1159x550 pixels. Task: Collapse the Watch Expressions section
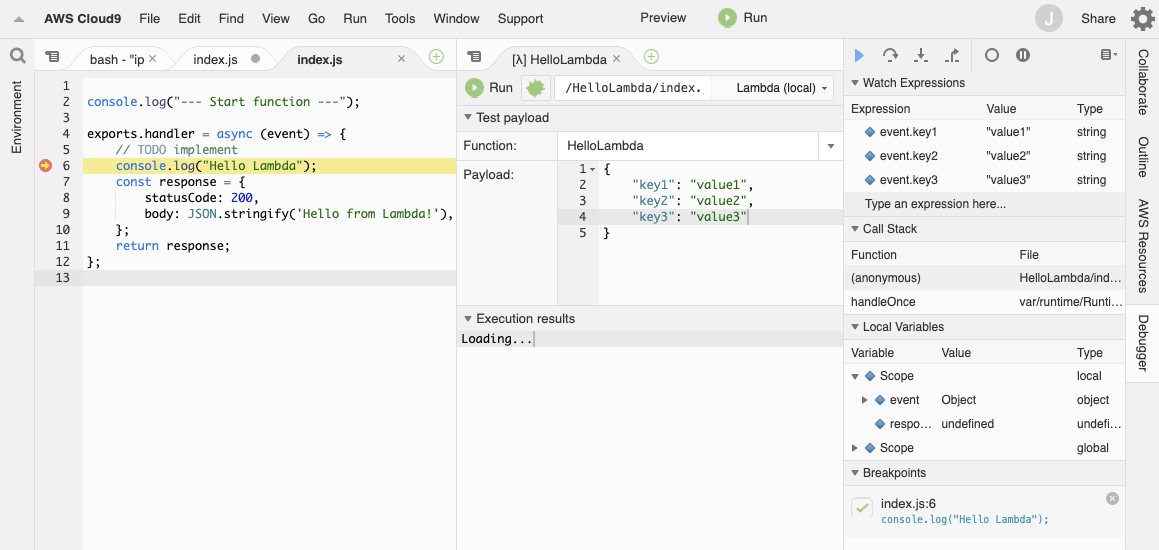click(855, 83)
